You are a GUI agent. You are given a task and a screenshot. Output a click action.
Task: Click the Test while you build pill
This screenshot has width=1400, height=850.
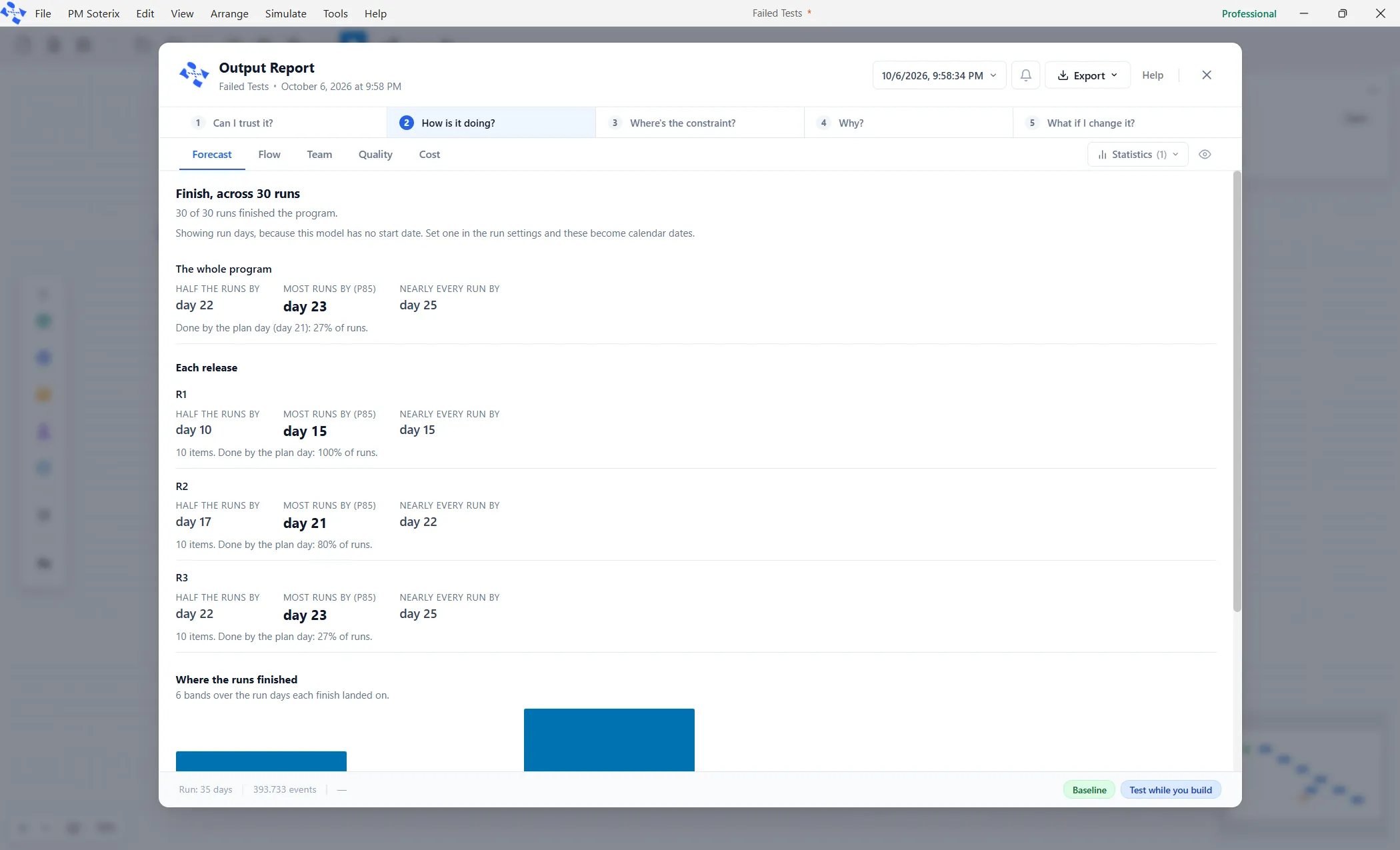(1171, 790)
